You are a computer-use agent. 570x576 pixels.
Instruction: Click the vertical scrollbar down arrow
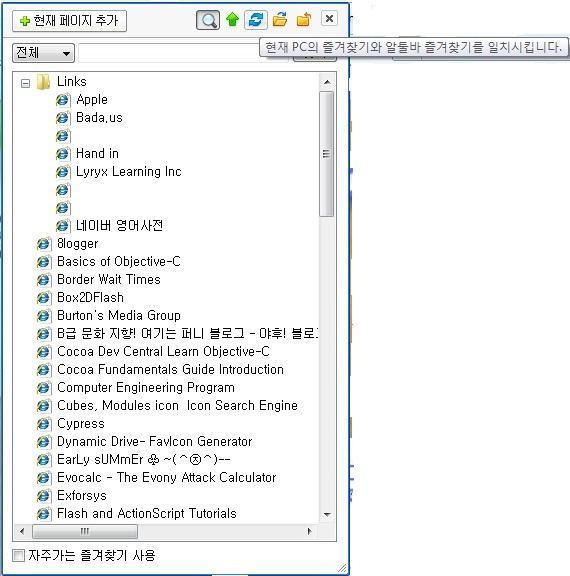click(327, 515)
